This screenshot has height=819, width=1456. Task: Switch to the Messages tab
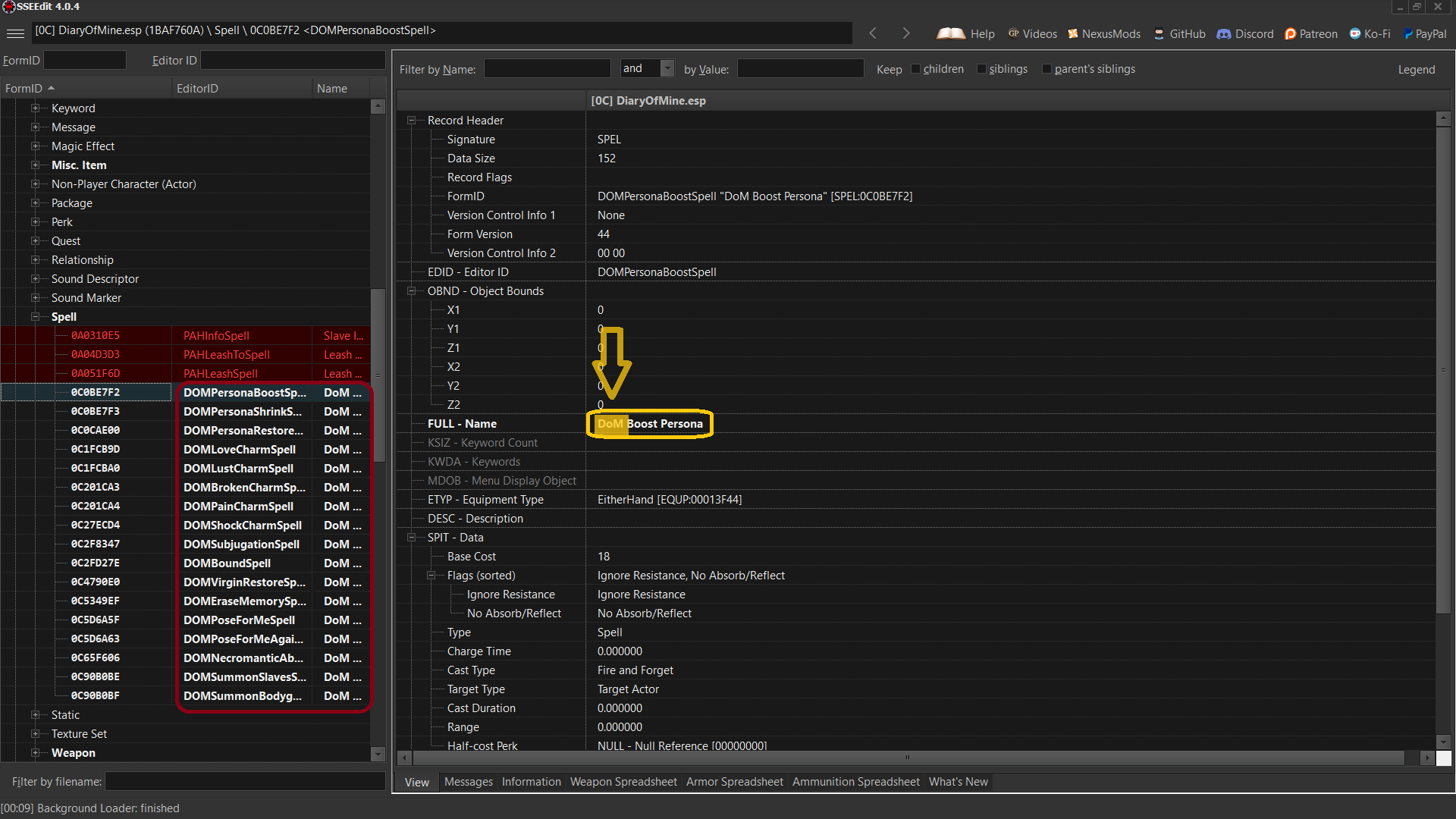pos(468,782)
